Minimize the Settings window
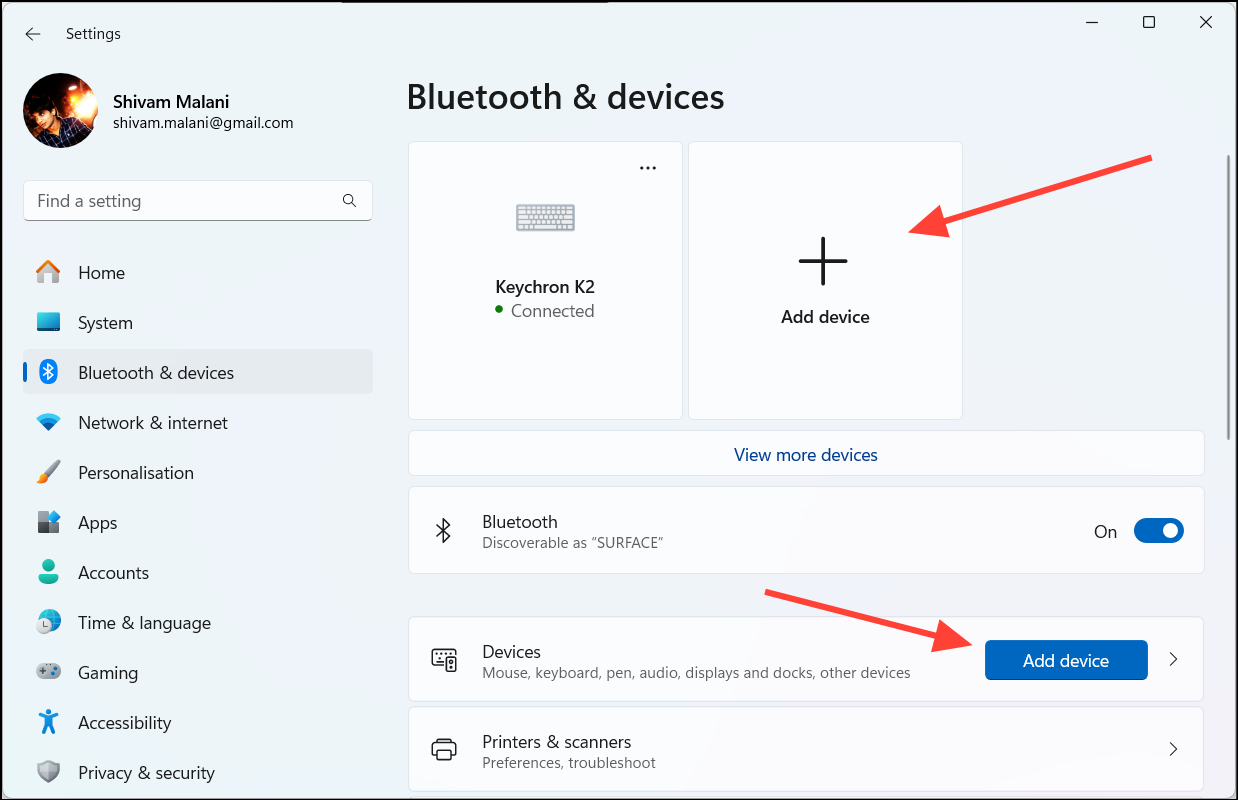Viewport: 1238px width, 800px height. click(x=1091, y=22)
